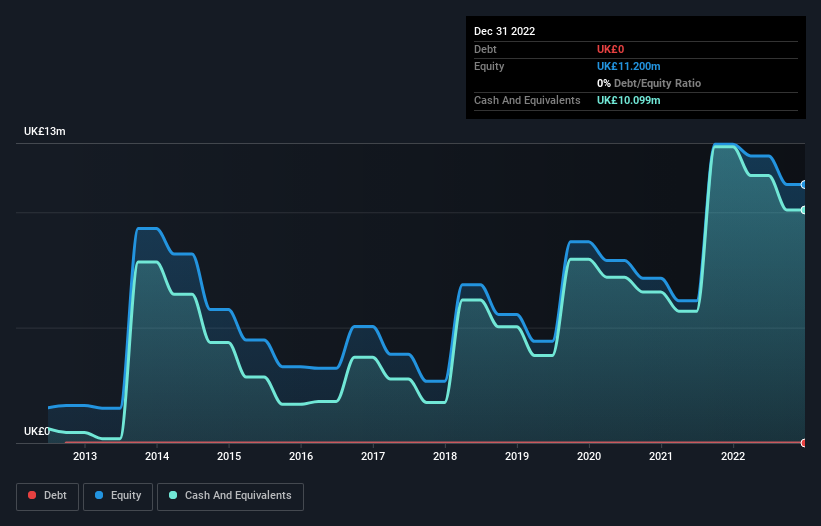Click the red Debt endpoint marker
The width and height of the screenshot is (821, 526).
(804, 443)
